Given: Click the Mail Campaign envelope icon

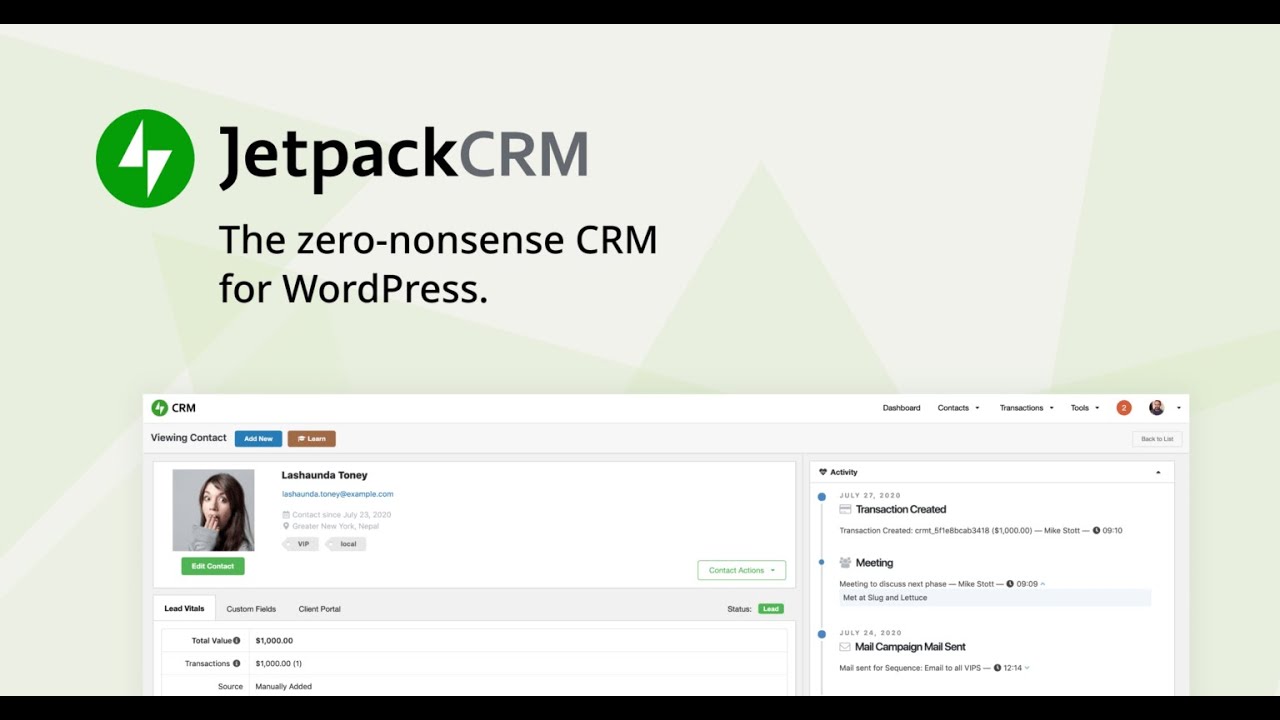Looking at the screenshot, I should [845, 647].
